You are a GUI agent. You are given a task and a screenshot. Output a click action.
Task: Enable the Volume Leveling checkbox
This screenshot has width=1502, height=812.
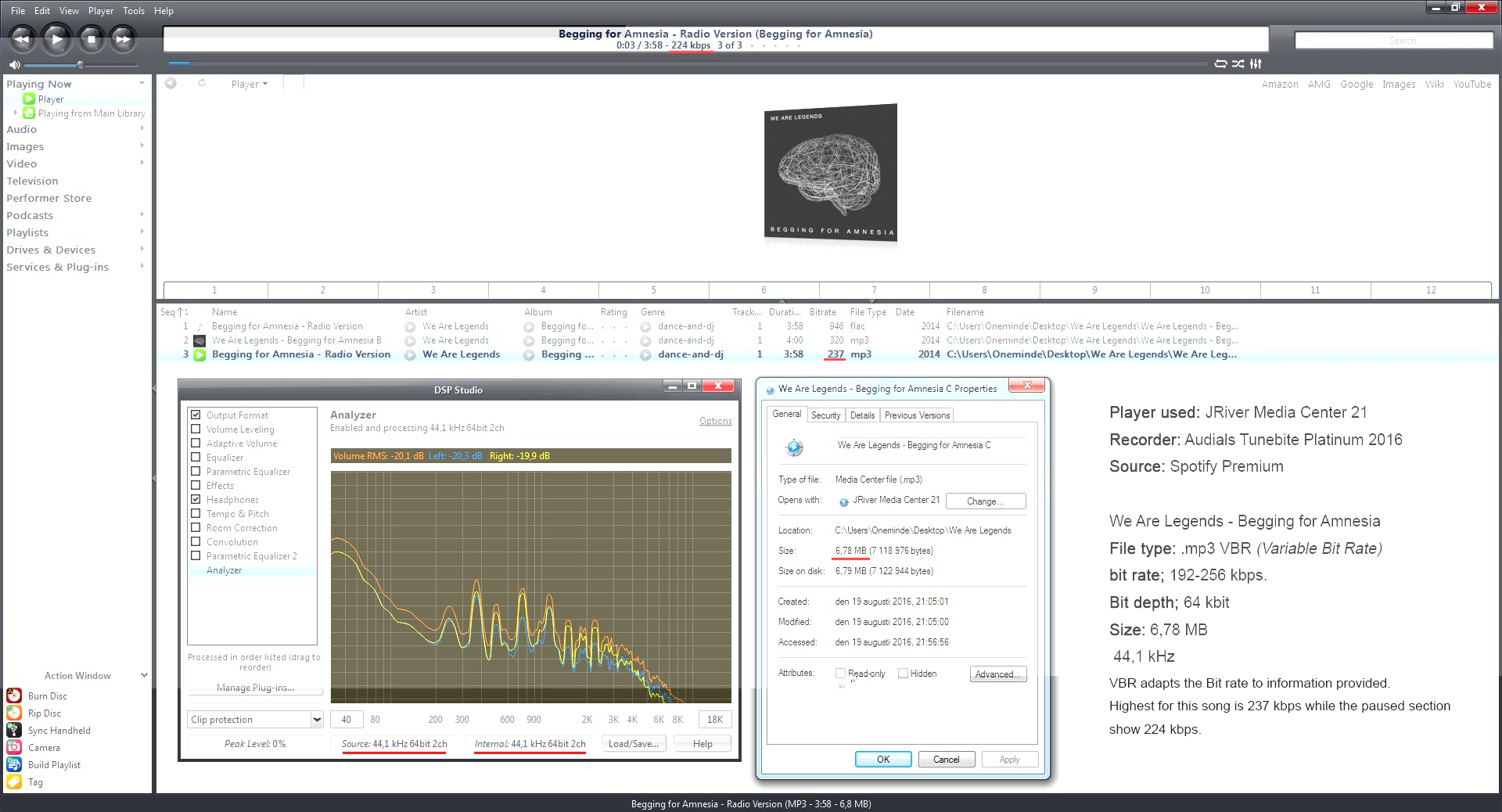pyautogui.click(x=196, y=429)
